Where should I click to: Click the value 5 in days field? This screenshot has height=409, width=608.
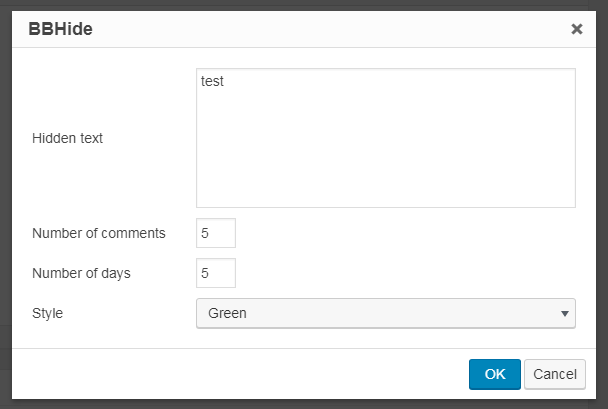coord(205,273)
